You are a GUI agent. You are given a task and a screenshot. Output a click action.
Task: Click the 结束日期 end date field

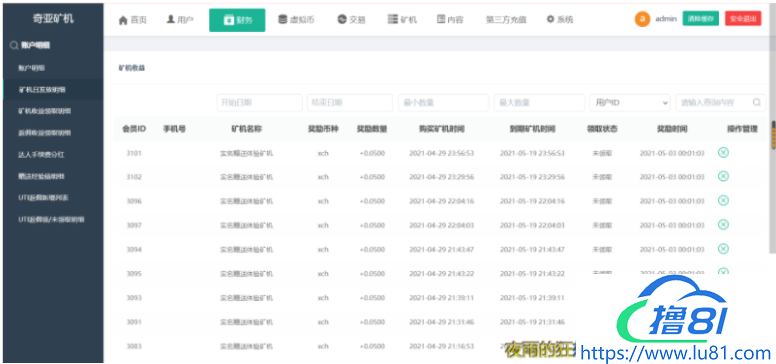(x=350, y=102)
